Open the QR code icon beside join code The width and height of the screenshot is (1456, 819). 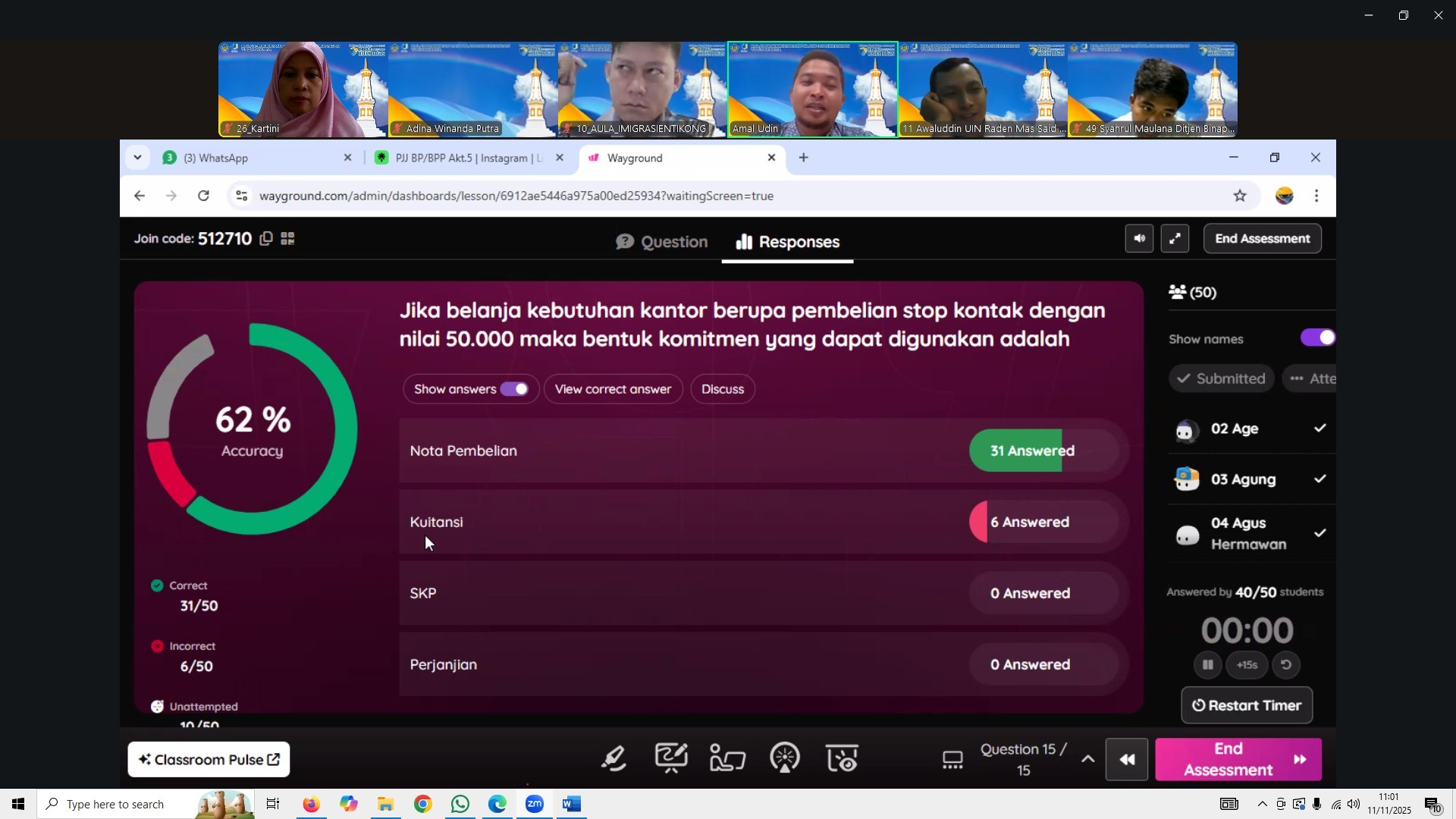287,239
